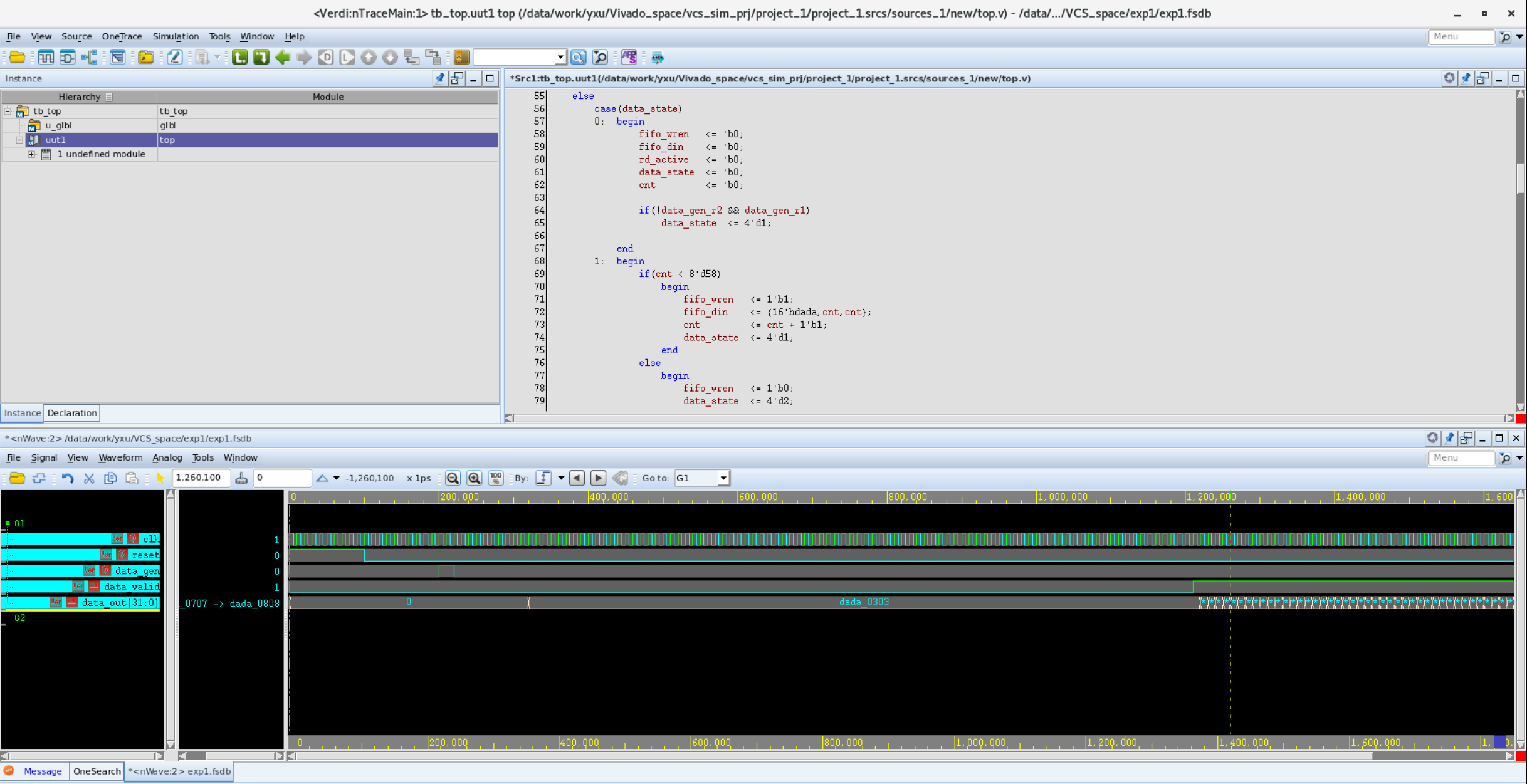1527x784 pixels.
Task: Open the OneTrace menu
Action: [x=122, y=37]
